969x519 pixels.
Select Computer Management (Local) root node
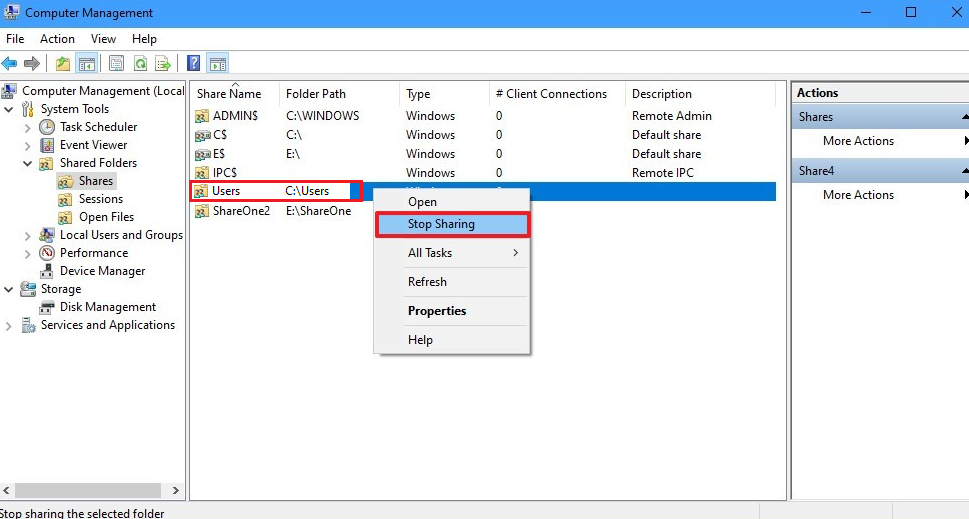(103, 91)
